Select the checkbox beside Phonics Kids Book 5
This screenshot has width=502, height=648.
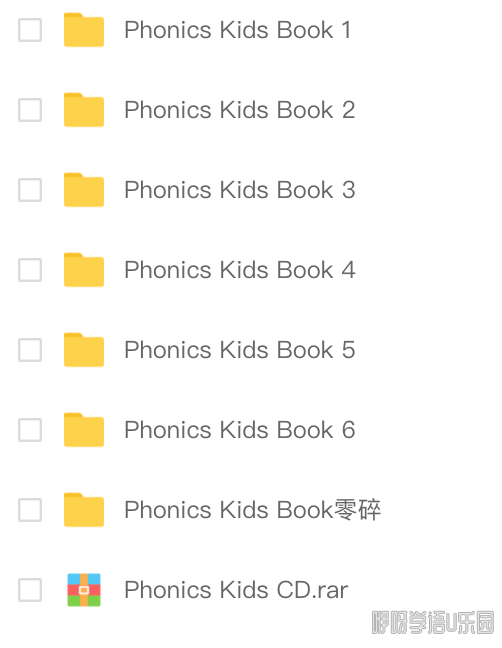tap(30, 350)
